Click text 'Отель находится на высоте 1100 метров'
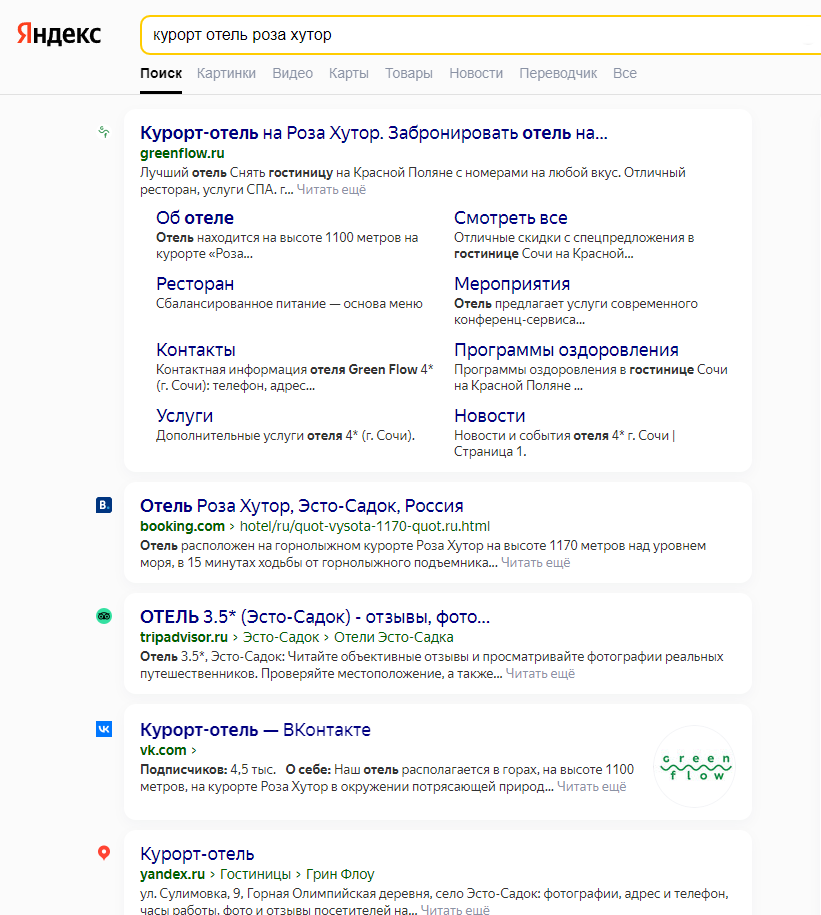Screen dimensions: 821x915 pos(287,238)
